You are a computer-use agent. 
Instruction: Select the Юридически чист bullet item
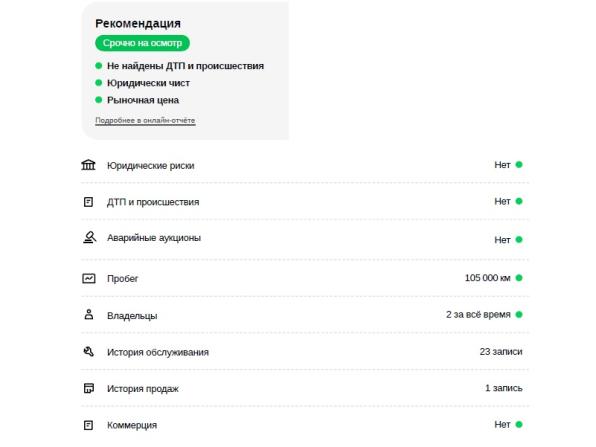[148, 83]
